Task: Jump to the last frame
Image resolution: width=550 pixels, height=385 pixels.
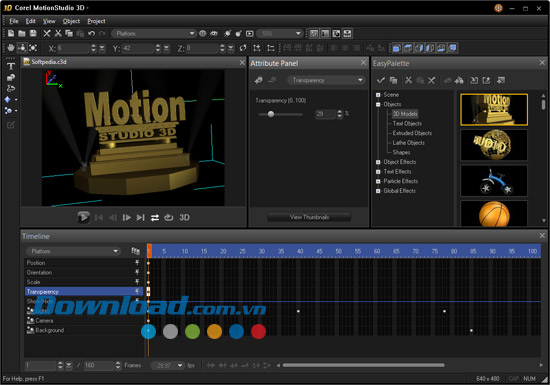Action: pos(141,218)
